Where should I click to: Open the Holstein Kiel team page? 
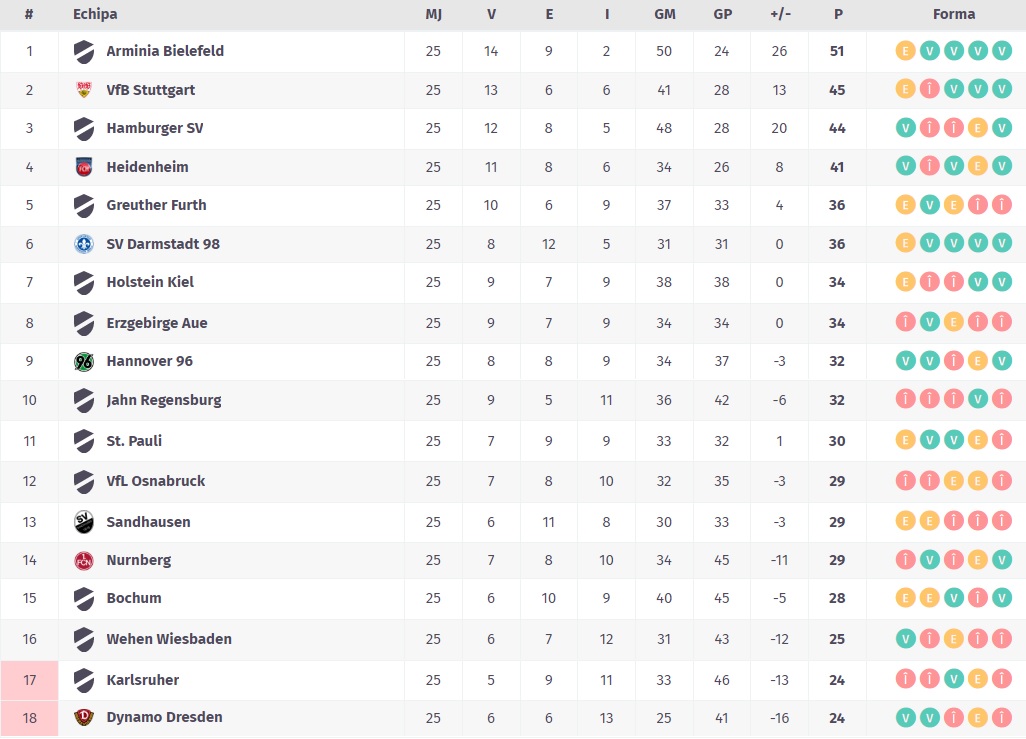pos(151,282)
